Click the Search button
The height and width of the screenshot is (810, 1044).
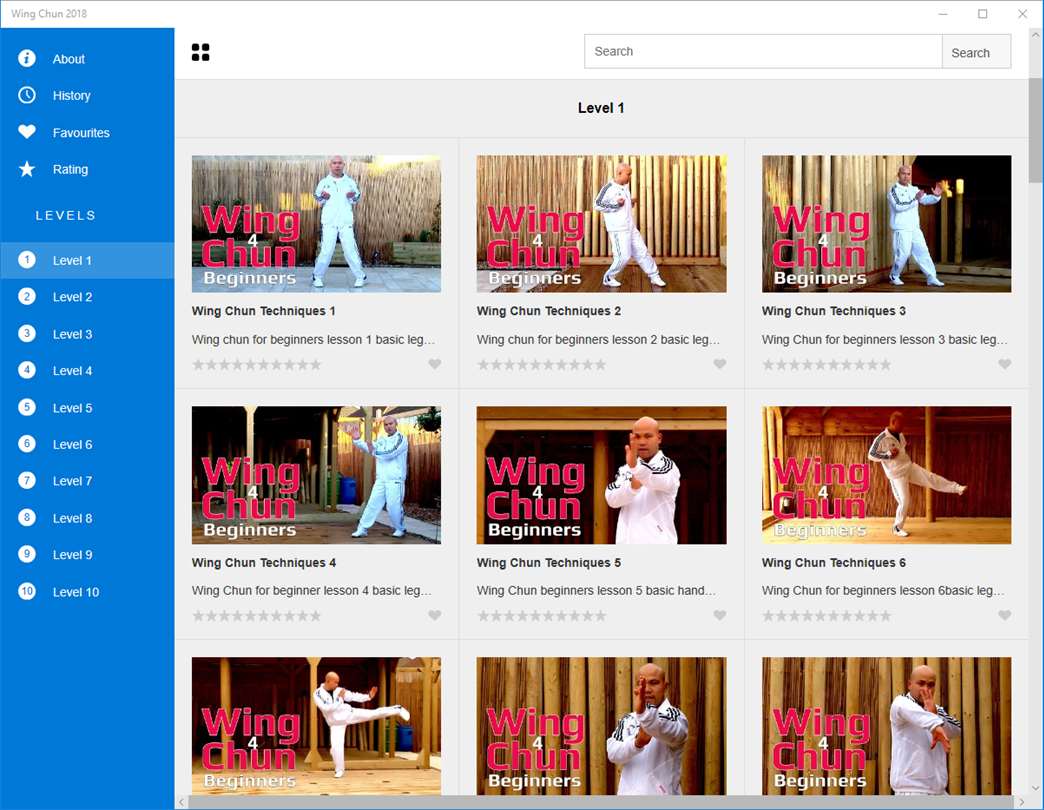coord(976,52)
